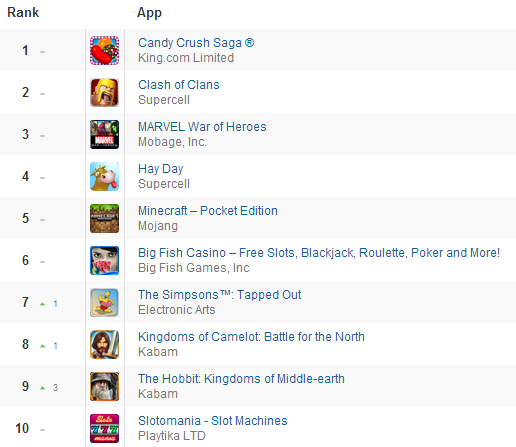516x447 pixels.
Task: Open the Minecraft – Pocket Edition link
Action: coord(208,211)
